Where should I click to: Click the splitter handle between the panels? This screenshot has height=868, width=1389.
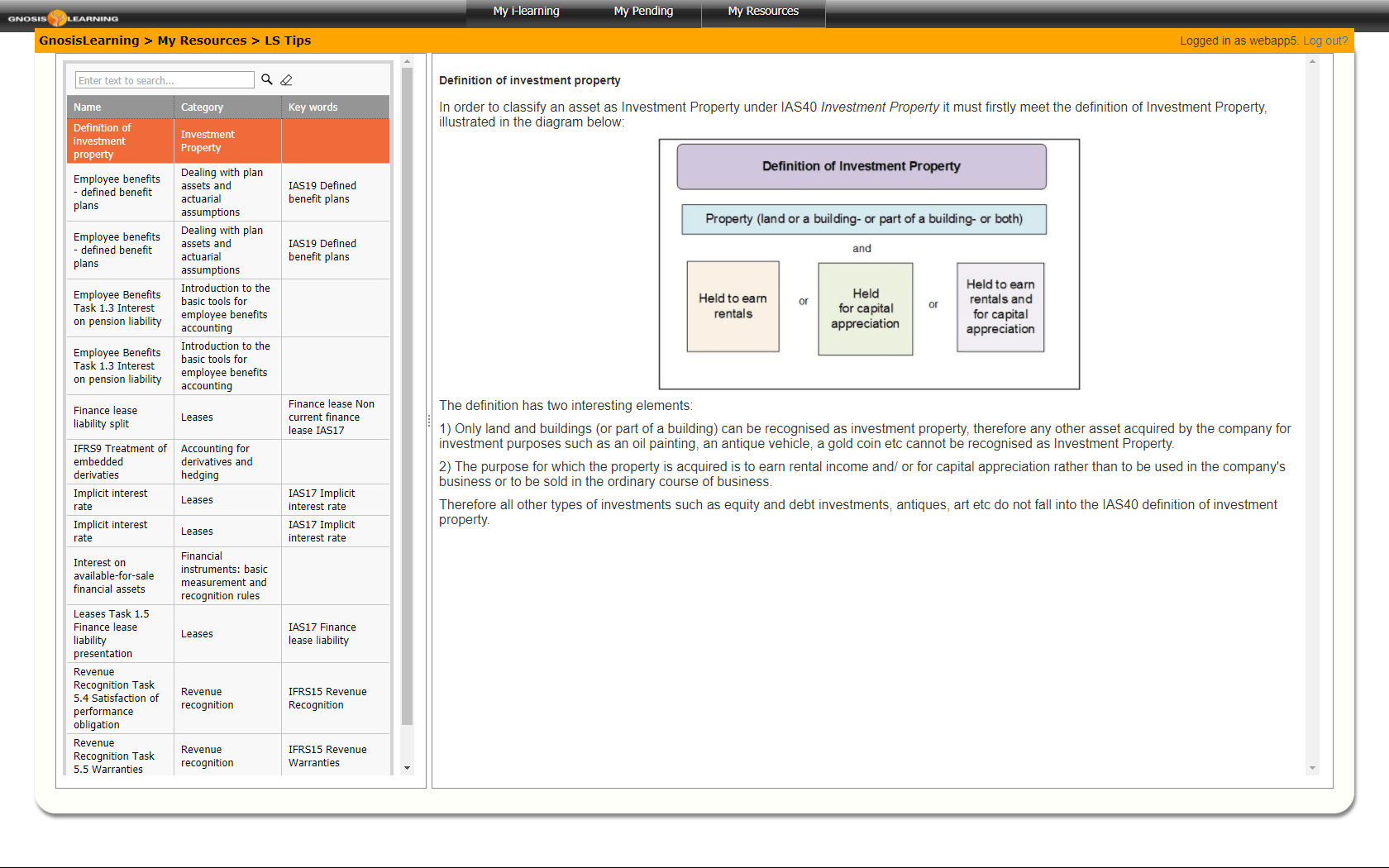pos(428,421)
